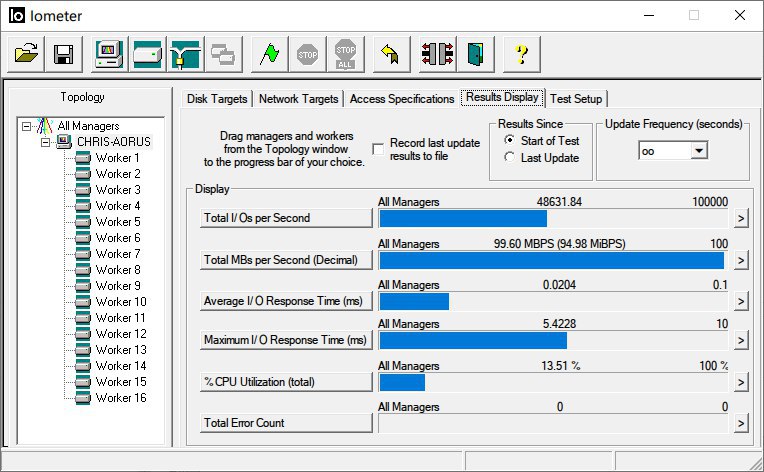Click Worker 1 disk icon

(x=83, y=158)
